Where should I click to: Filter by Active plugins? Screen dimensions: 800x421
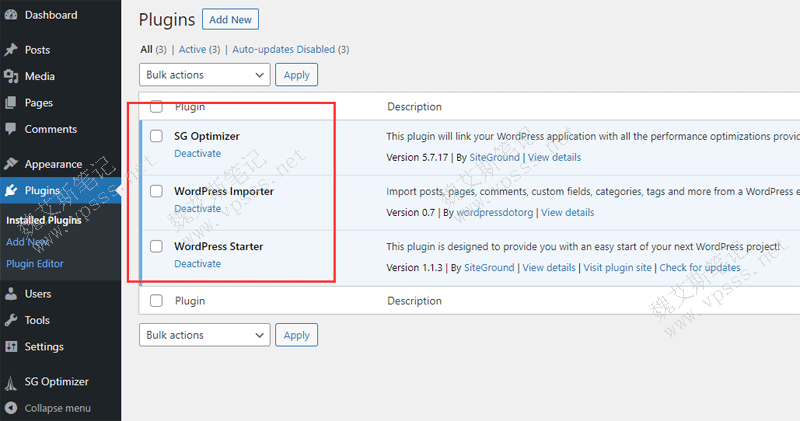click(x=192, y=49)
